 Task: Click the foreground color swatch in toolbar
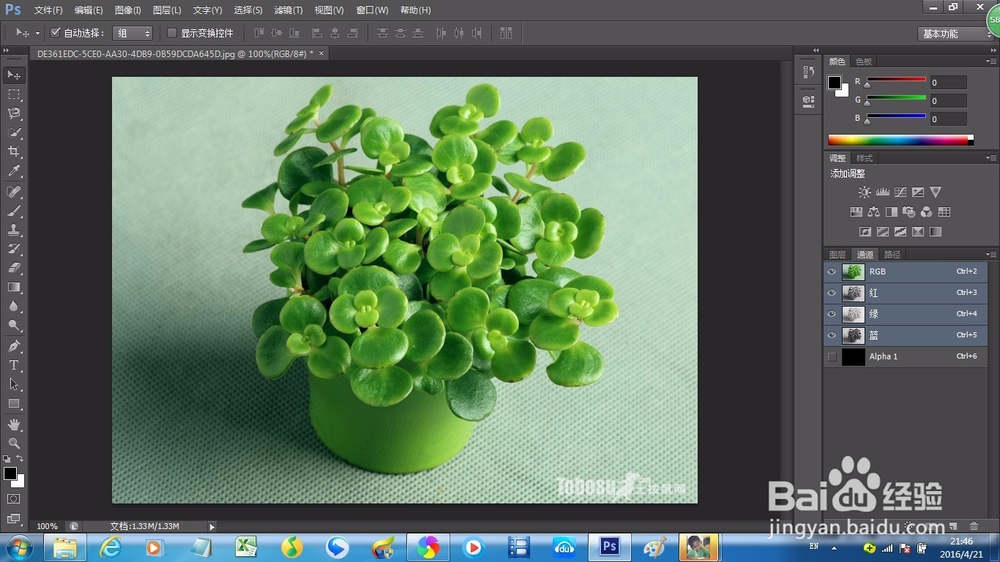9,473
